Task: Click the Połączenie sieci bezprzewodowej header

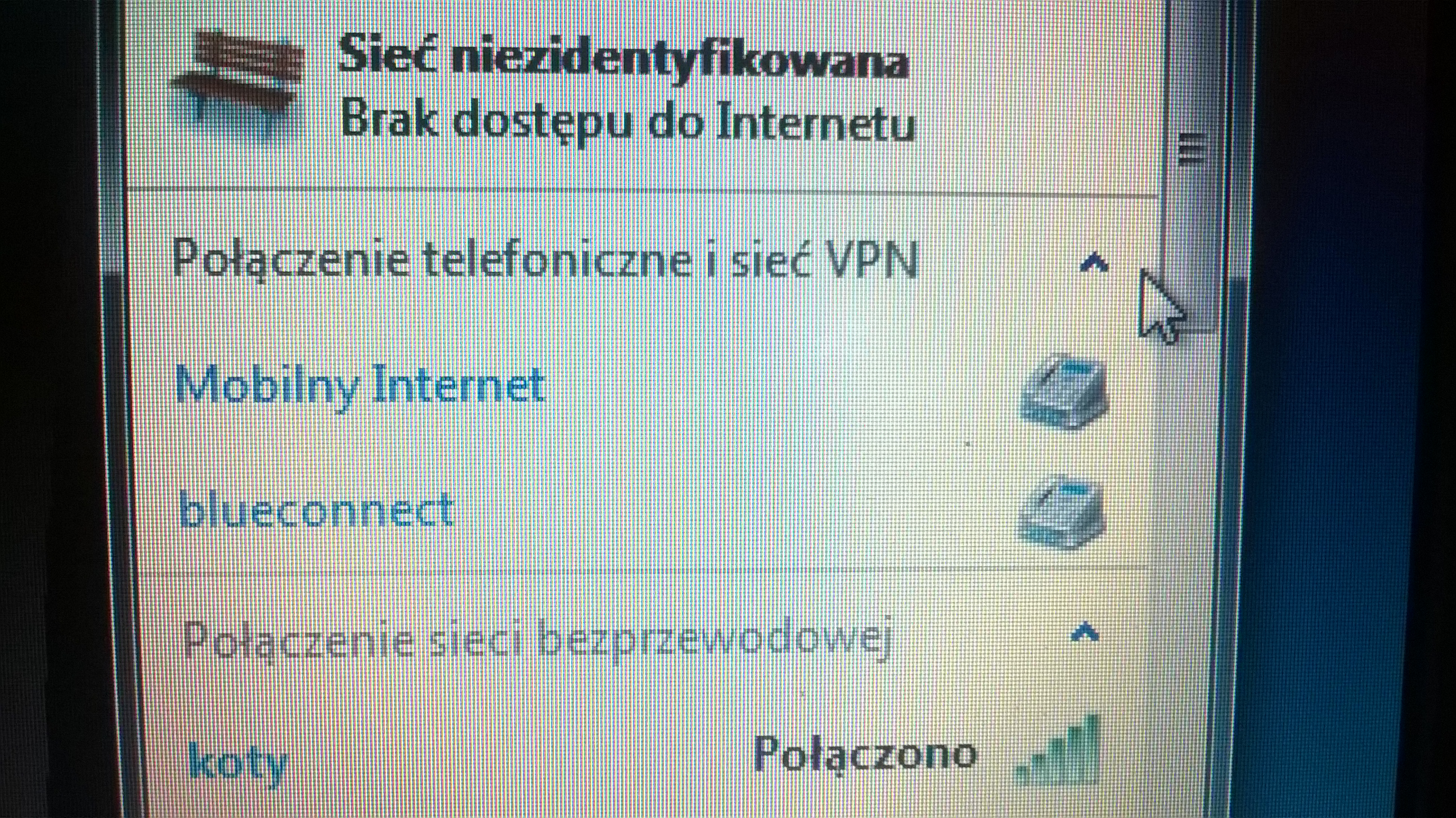Action: pyautogui.click(x=537, y=641)
